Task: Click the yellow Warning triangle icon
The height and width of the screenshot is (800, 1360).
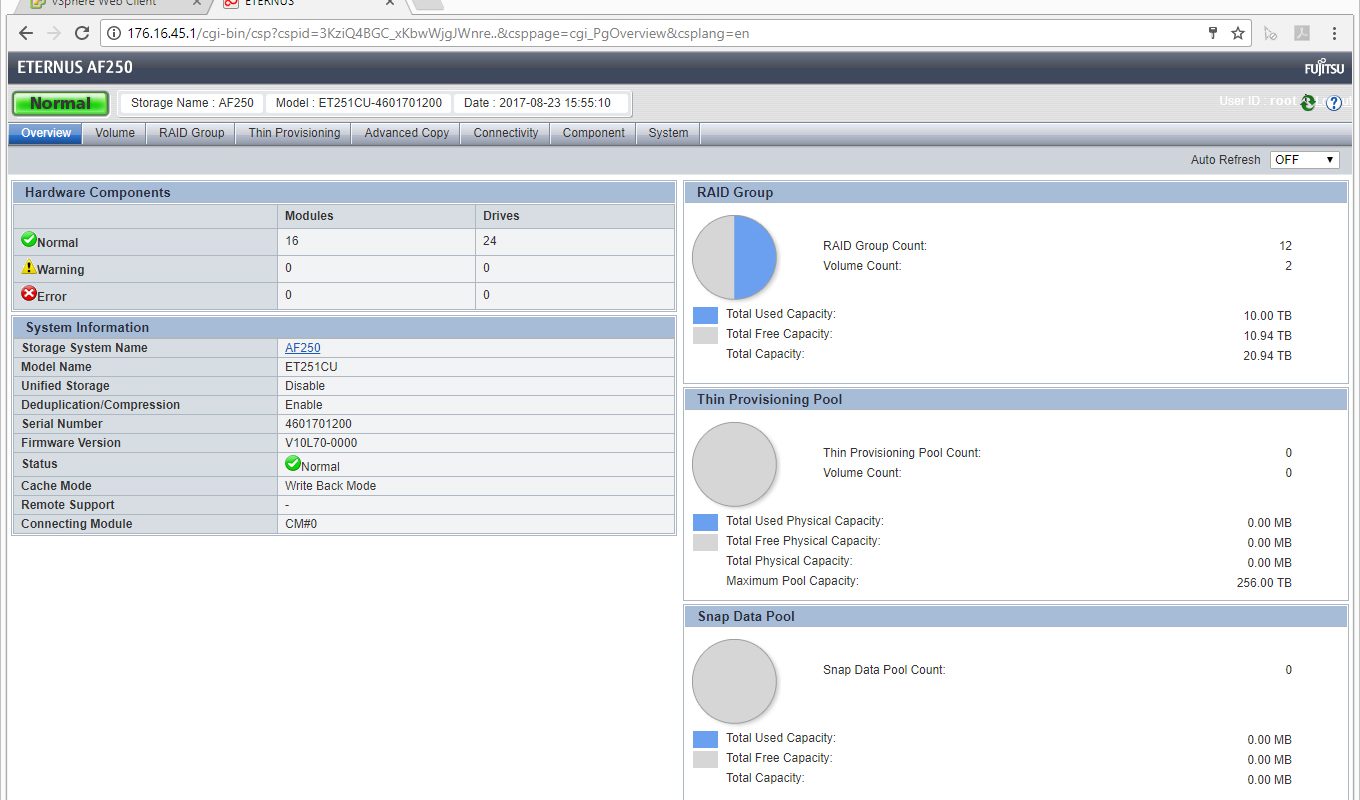Action: pyautogui.click(x=29, y=267)
